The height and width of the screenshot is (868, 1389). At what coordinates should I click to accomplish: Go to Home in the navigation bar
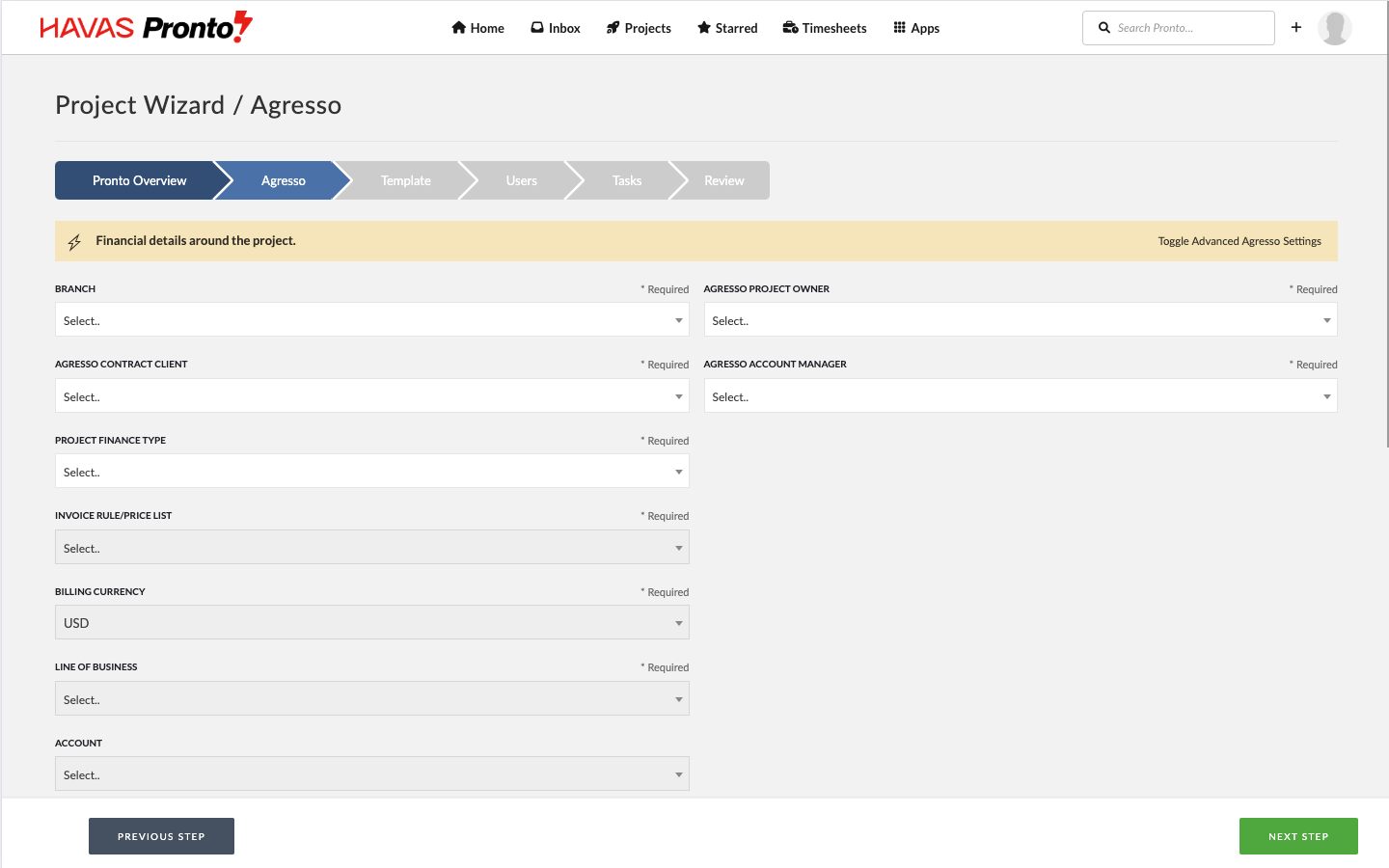pos(477,28)
